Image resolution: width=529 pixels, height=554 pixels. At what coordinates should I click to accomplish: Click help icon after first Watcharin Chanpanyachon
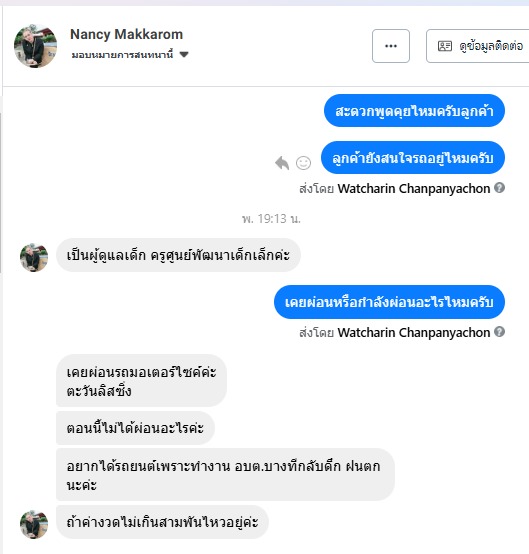tap(499, 188)
